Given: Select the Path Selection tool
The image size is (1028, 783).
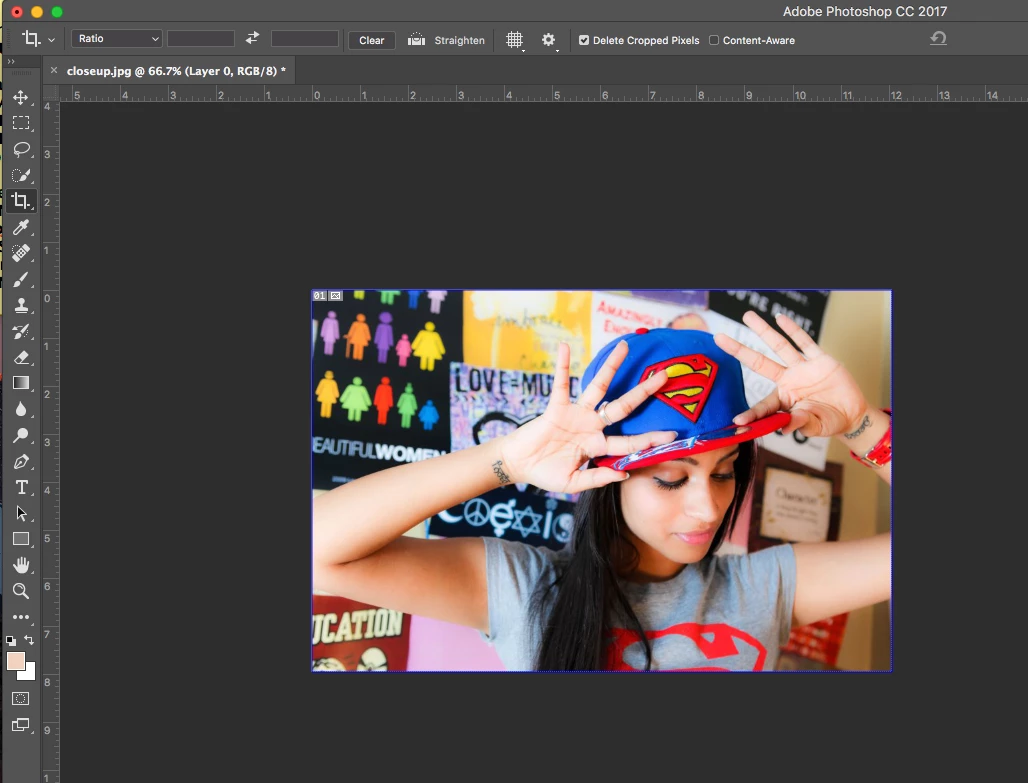Looking at the screenshot, I should [20, 513].
